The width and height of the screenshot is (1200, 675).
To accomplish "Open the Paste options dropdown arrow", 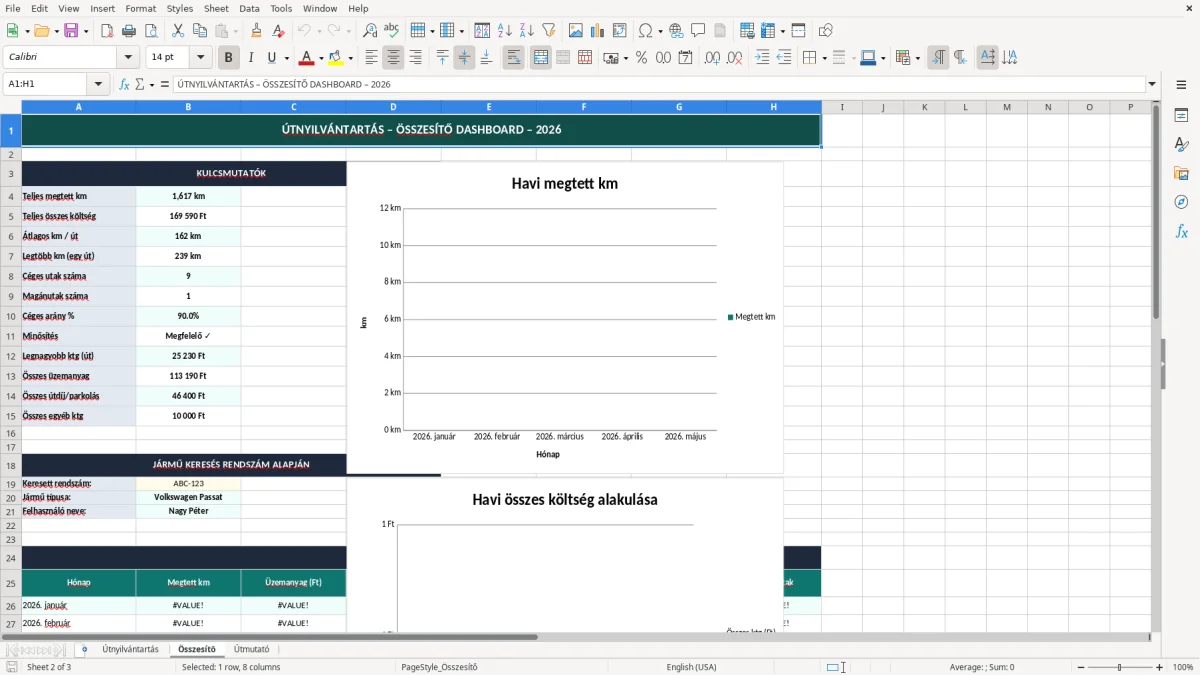I will tap(235, 31).
